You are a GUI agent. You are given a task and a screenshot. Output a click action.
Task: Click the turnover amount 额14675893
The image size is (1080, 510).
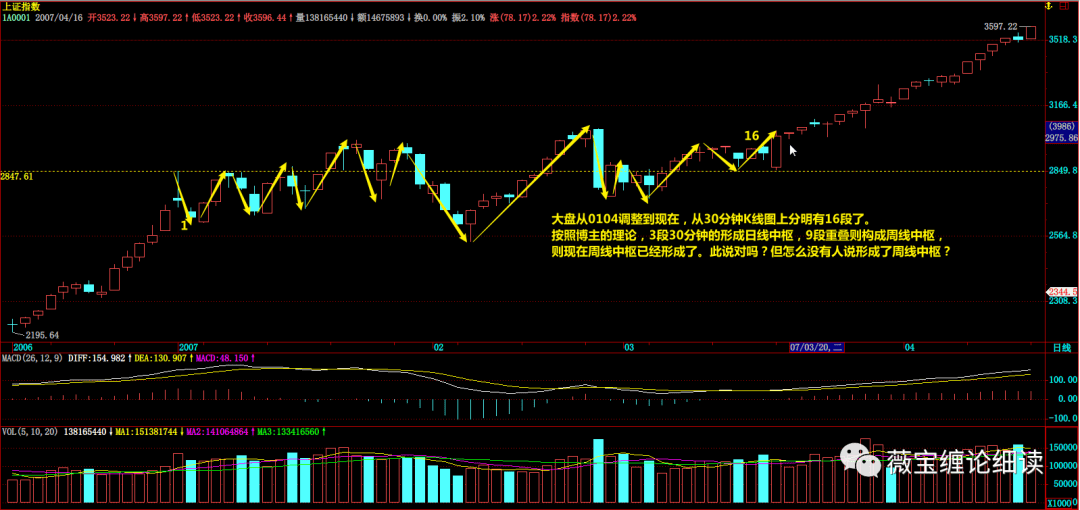point(380,17)
